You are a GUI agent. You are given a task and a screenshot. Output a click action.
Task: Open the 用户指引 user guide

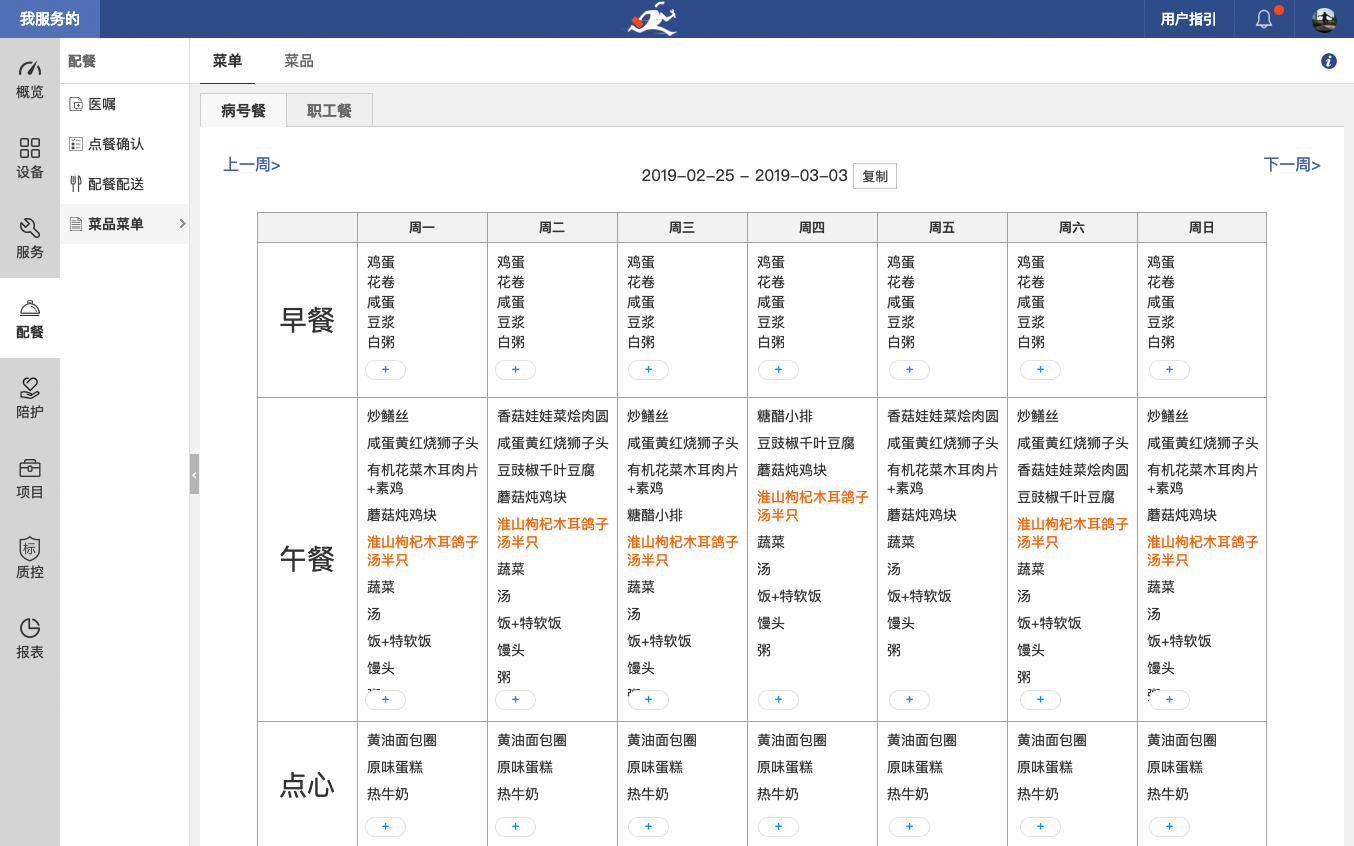tap(1188, 19)
